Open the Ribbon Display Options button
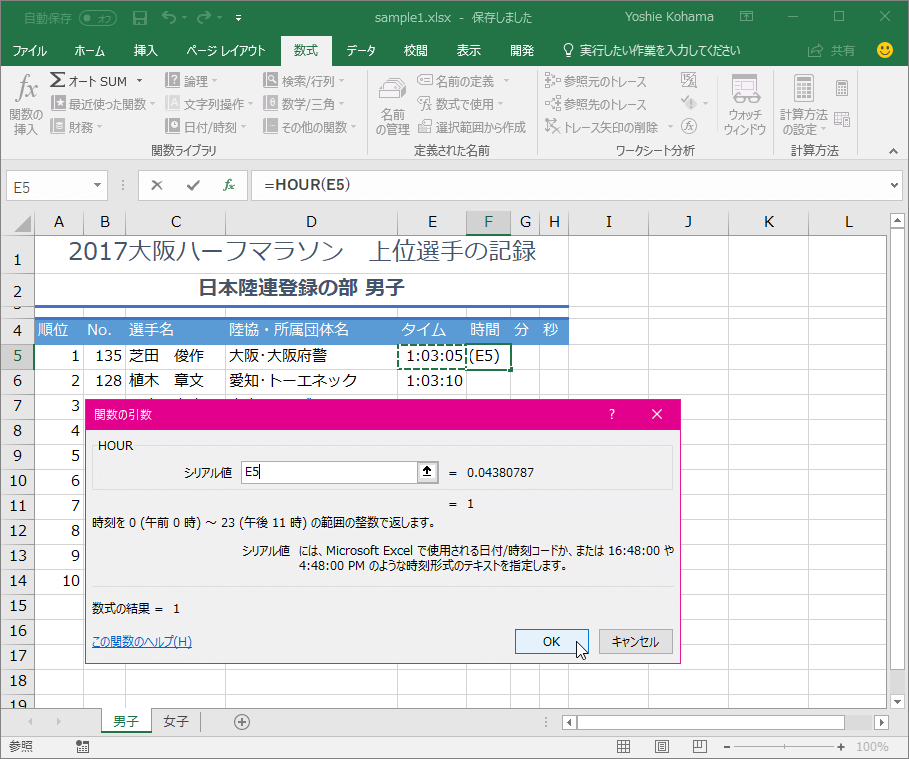Viewport: 909px width, 759px height. 747,16
